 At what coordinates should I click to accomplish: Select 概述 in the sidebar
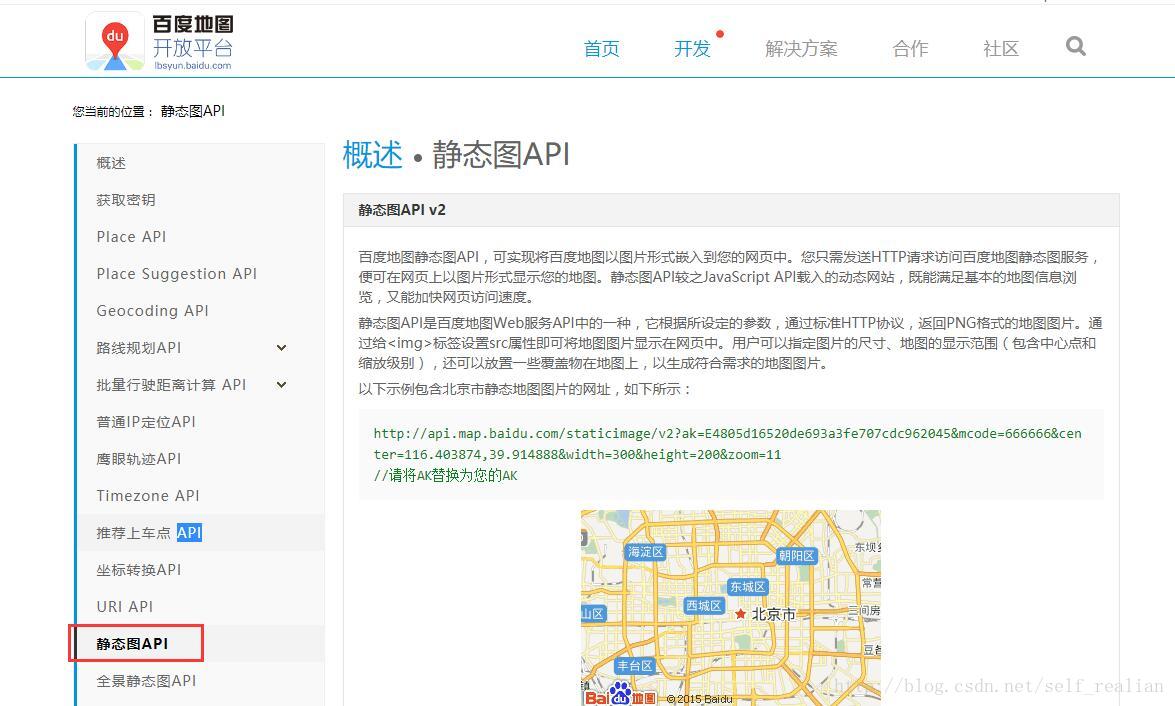[111, 163]
